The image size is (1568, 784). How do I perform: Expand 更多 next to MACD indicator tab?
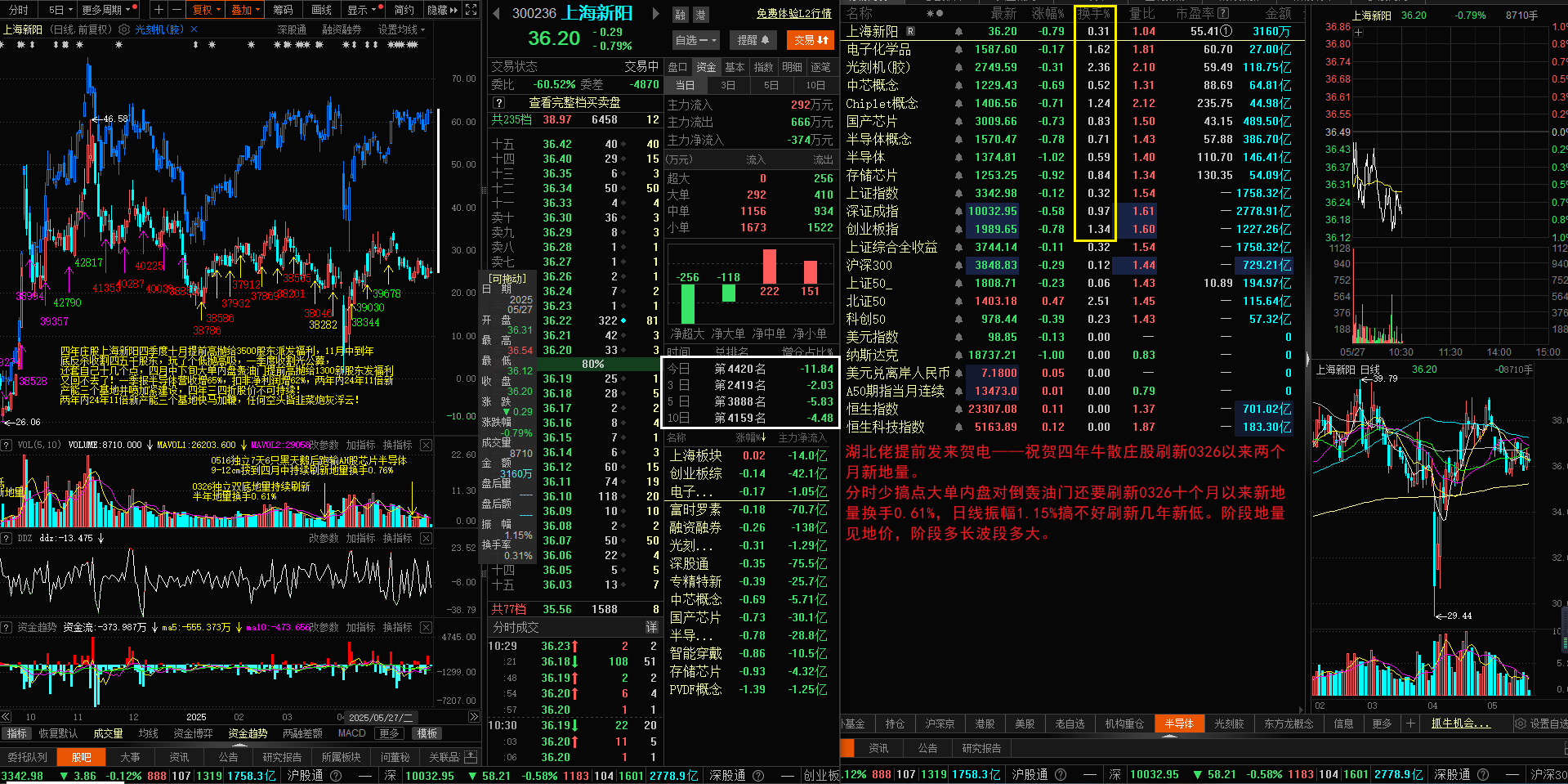(x=389, y=733)
